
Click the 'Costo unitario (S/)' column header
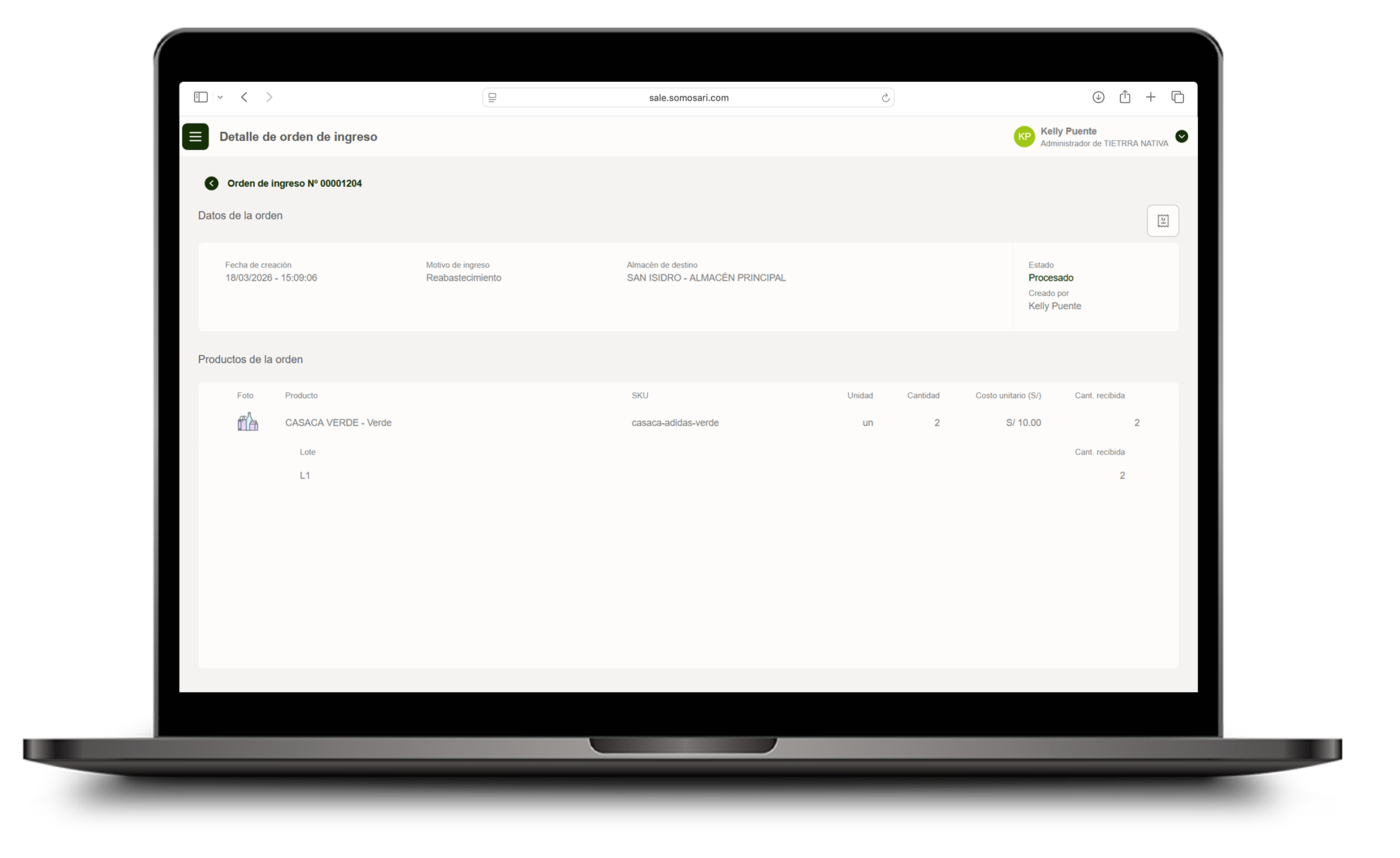[x=1008, y=395]
